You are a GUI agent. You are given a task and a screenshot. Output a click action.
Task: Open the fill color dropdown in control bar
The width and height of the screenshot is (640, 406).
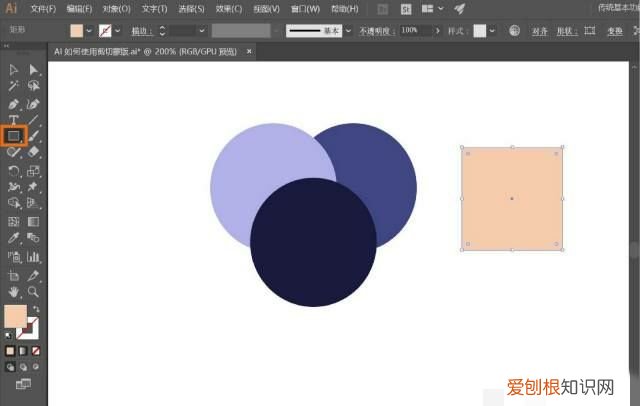point(91,31)
